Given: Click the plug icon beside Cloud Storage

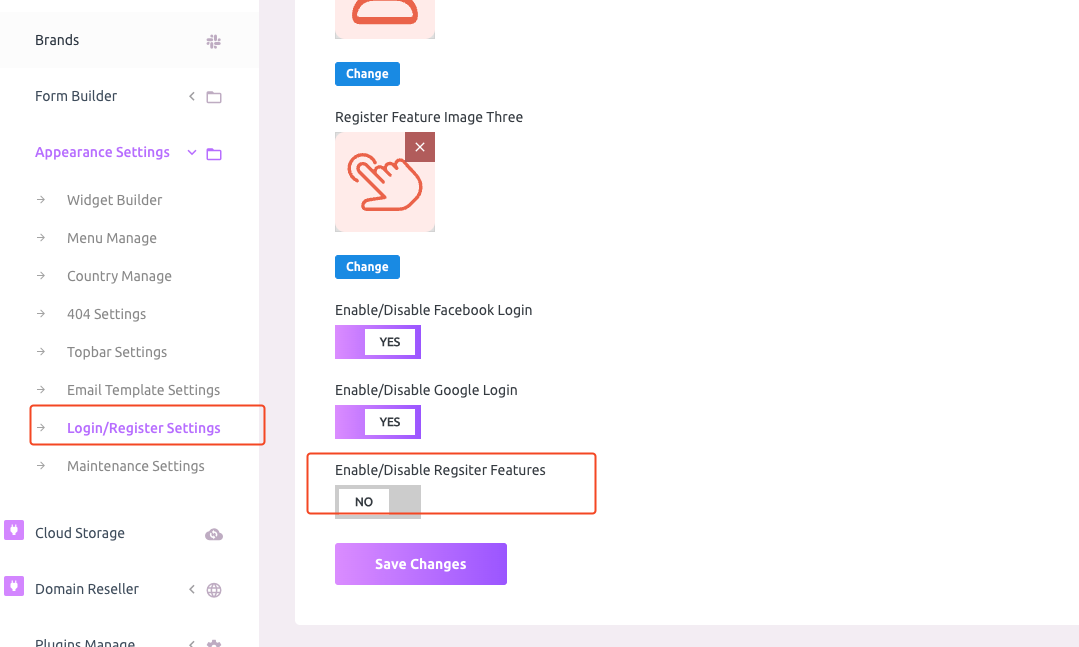Looking at the screenshot, I should pos(14,530).
